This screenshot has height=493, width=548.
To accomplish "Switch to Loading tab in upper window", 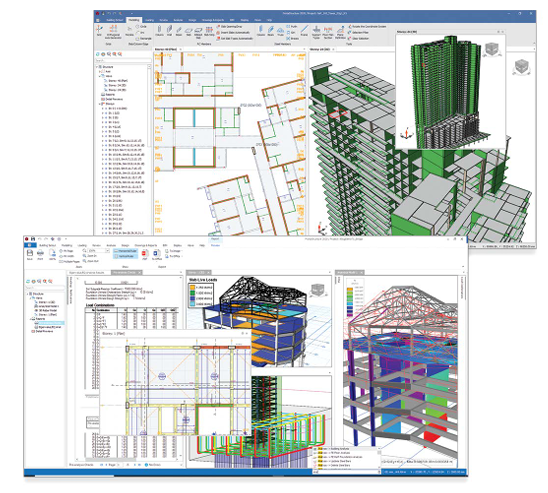I will [x=149, y=20].
